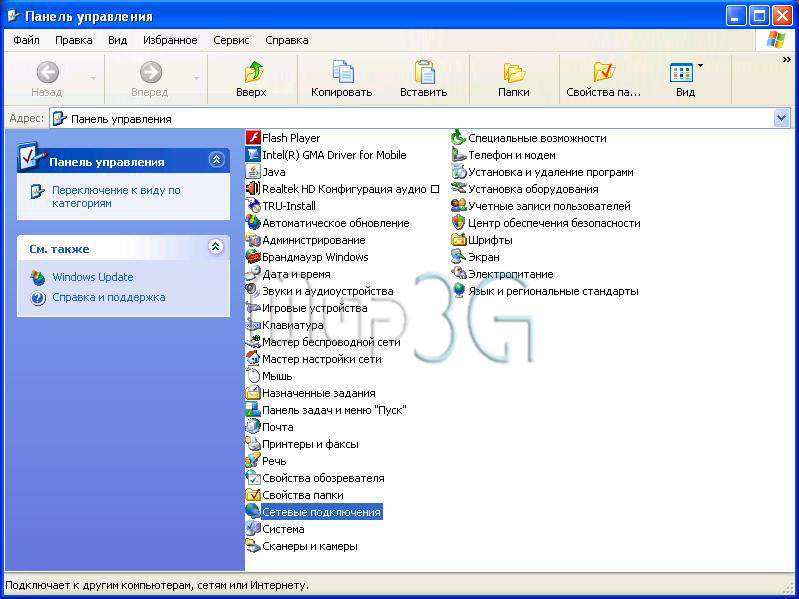Open Телефон и модем
The width and height of the screenshot is (799, 599).
point(504,155)
